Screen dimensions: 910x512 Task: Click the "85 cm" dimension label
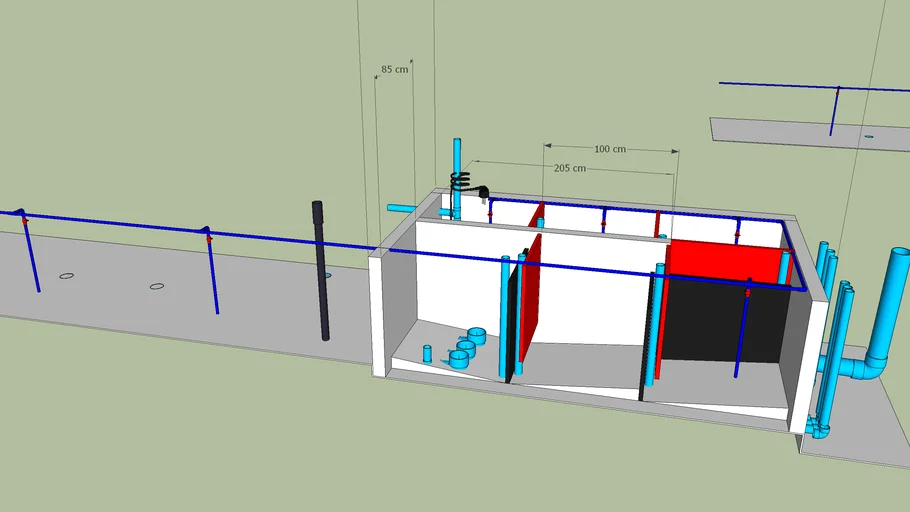pyautogui.click(x=394, y=70)
